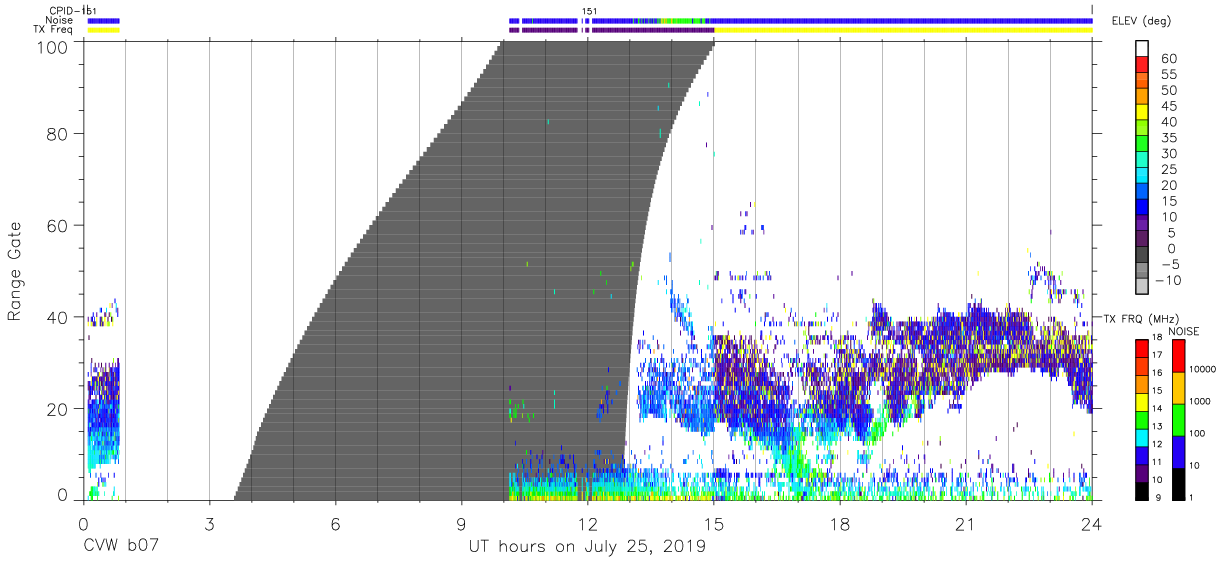Click the '10000' NOISE scale label
The width and height of the screenshot is (1228, 567).
pyautogui.click(x=1202, y=370)
